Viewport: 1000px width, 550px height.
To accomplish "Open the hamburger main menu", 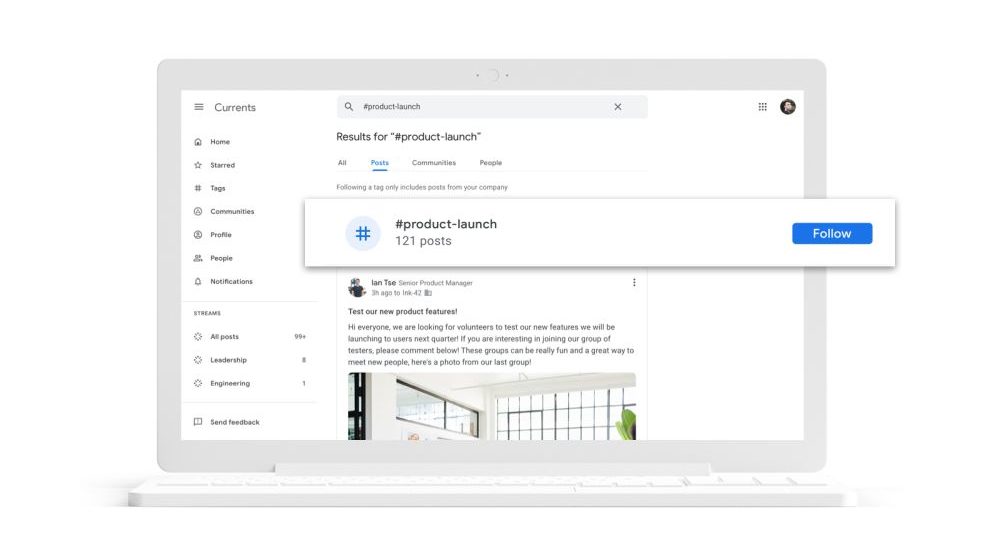I will (x=199, y=107).
